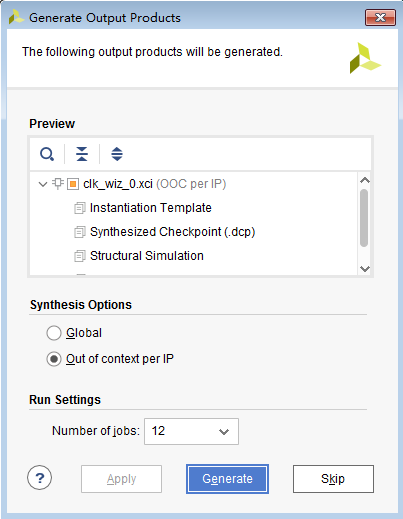The height and width of the screenshot is (519, 403).
Task: Select the Synthesized Checkpoint (.dcp) entry
Action: (x=173, y=232)
